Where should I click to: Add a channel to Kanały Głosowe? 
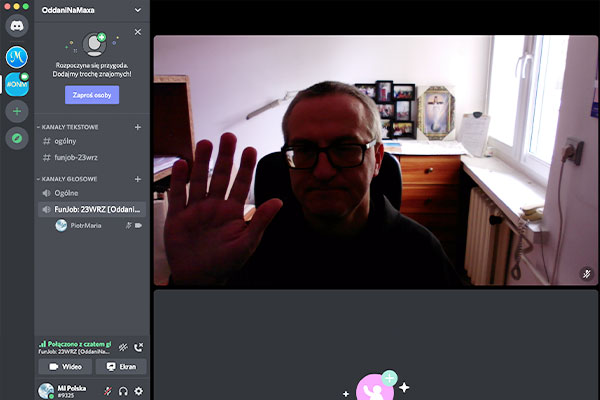point(138,178)
